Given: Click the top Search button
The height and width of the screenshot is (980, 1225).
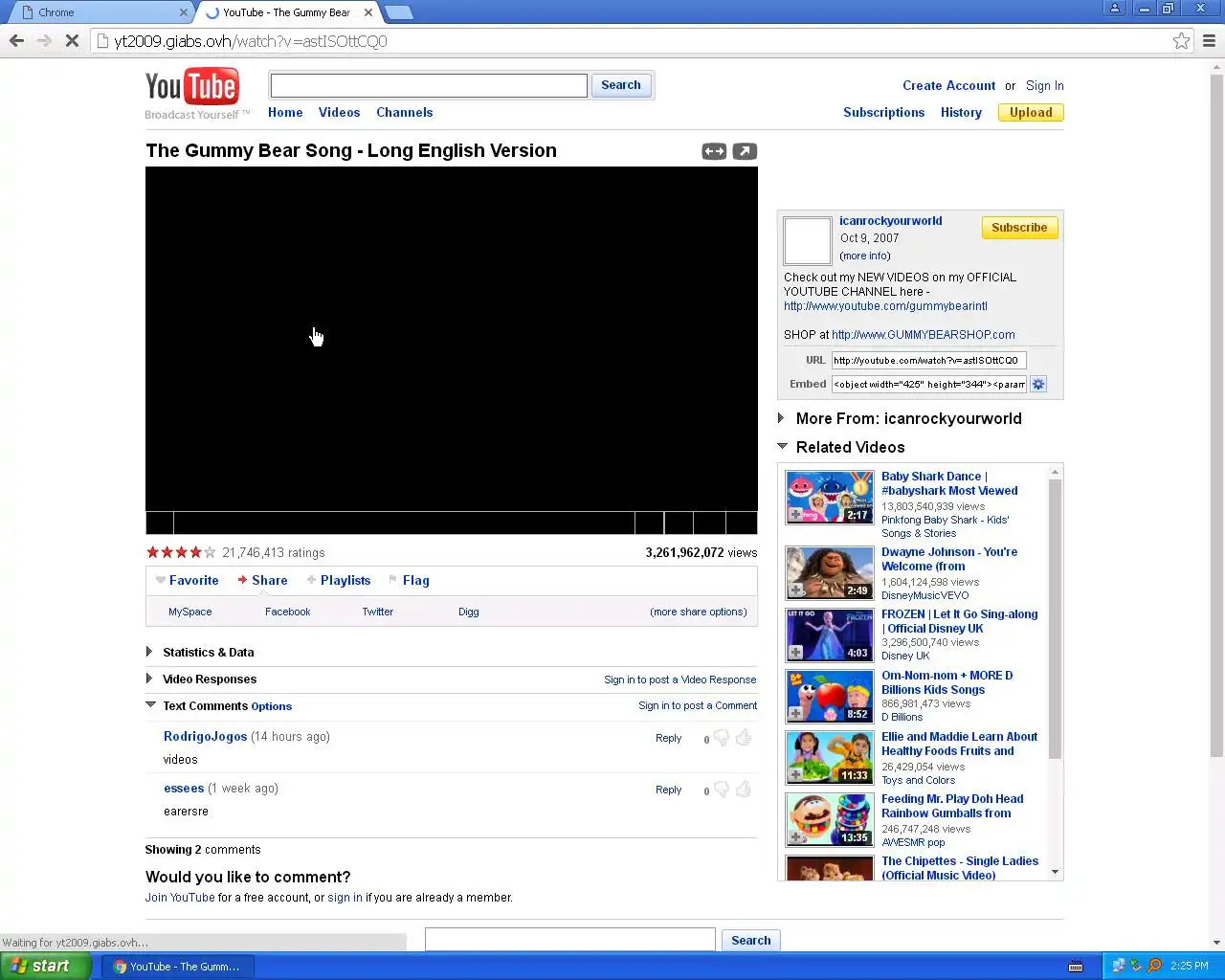Looking at the screenshot, I should coord(621,85).
